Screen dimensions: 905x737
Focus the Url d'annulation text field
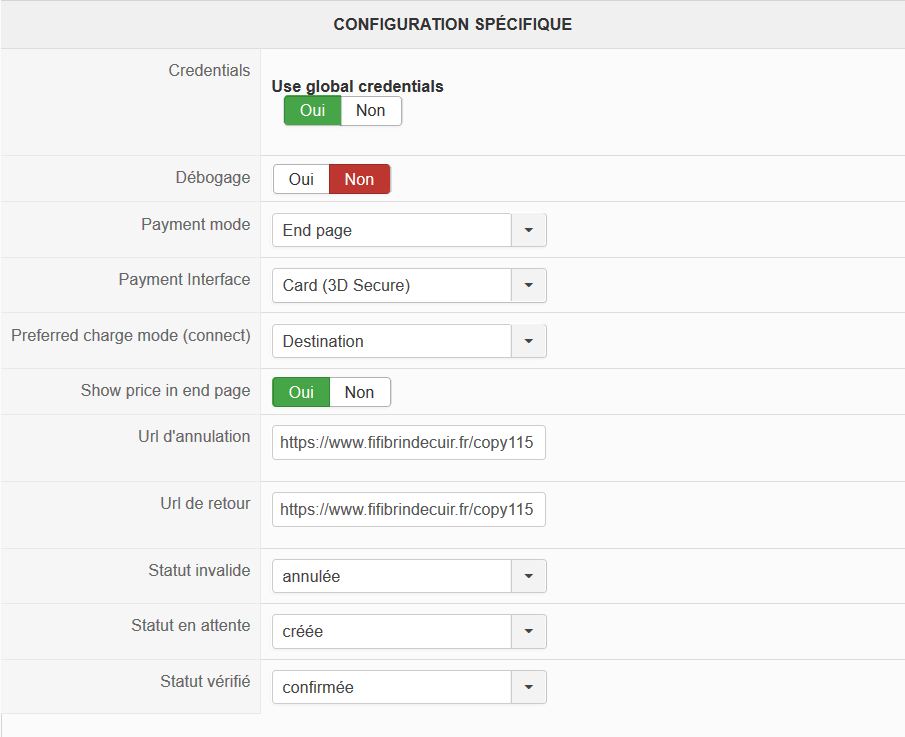(408, 442)
